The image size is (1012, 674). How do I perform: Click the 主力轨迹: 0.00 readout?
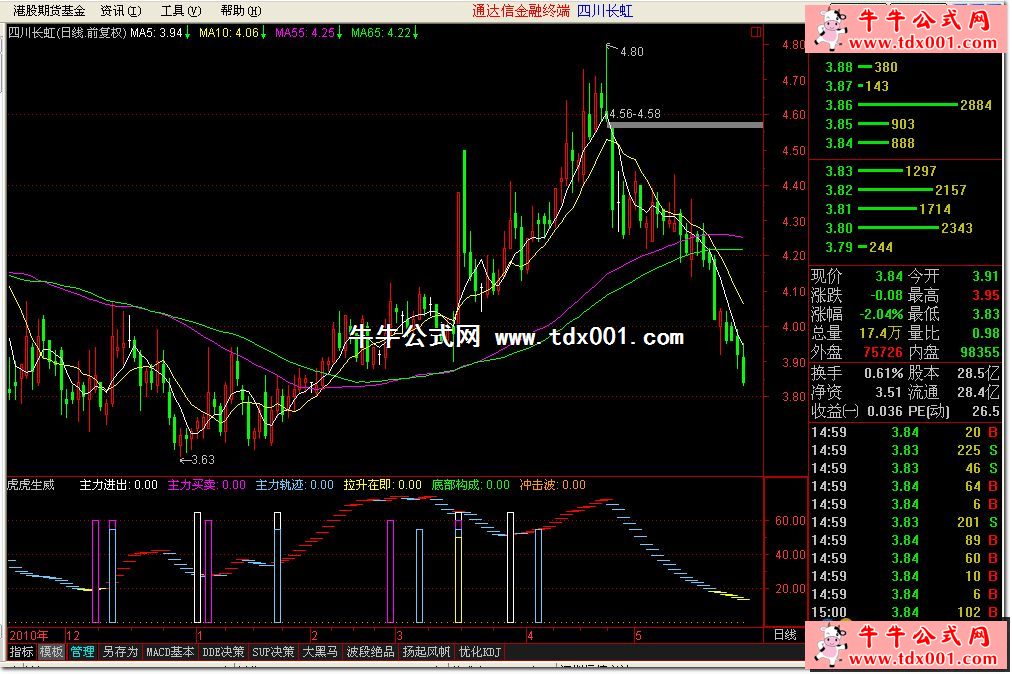coord(294,485)
